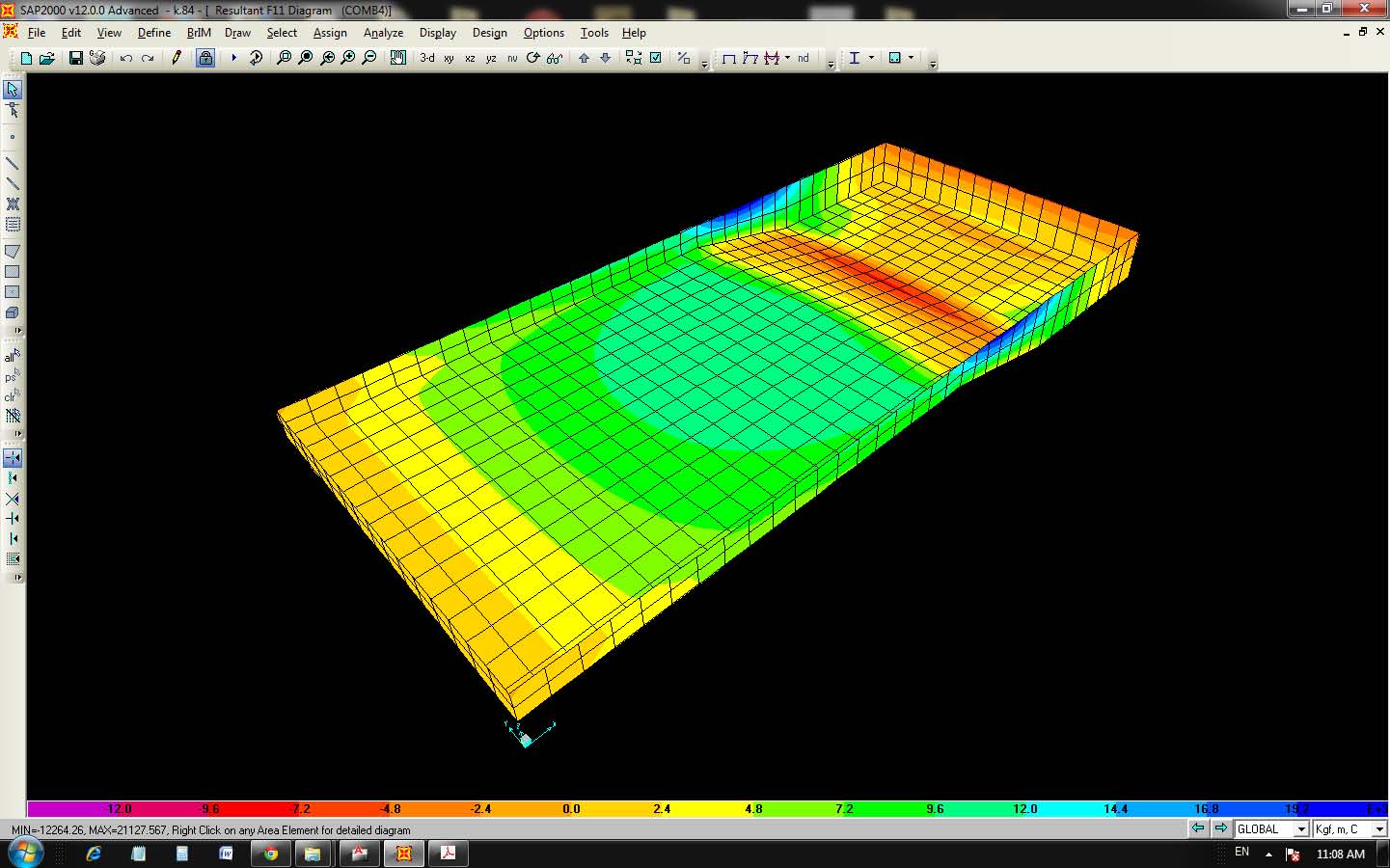Activate the Pan hand tool
Screen dimensions: 1390x868
coord(397,58)
